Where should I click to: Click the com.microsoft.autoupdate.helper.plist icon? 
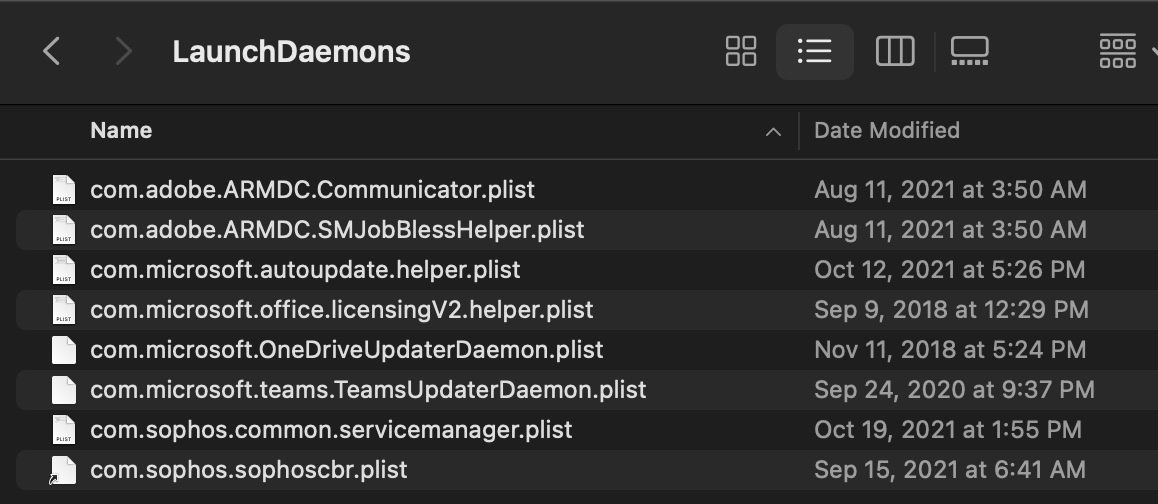tap(64, 270)
